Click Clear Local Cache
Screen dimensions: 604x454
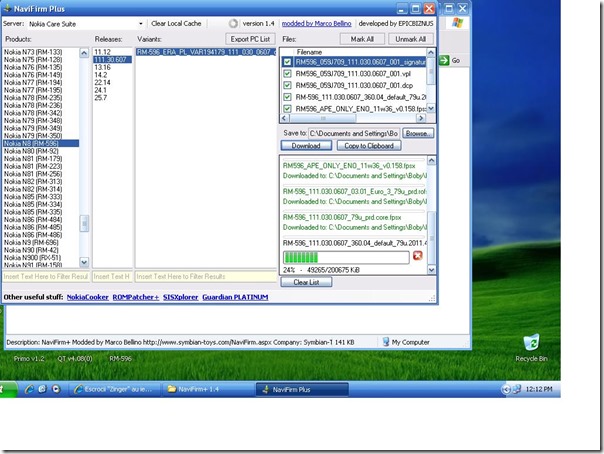click(176, 23)
